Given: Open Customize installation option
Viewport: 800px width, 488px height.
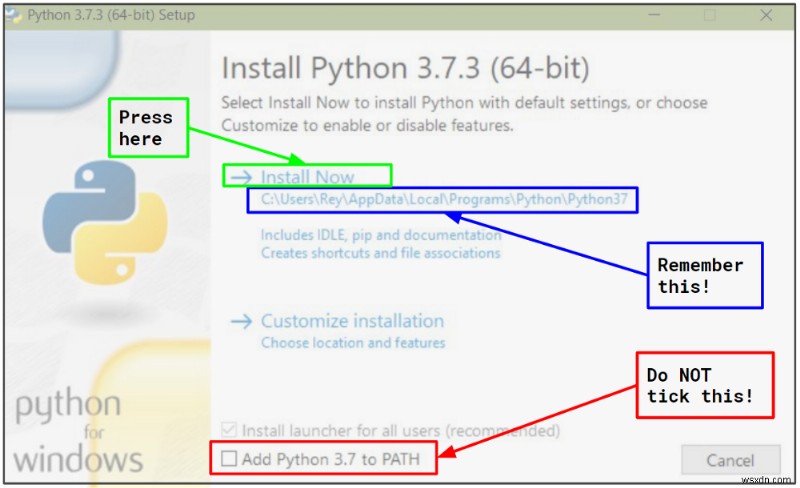Looking at the screenshot, I should 352,321.
